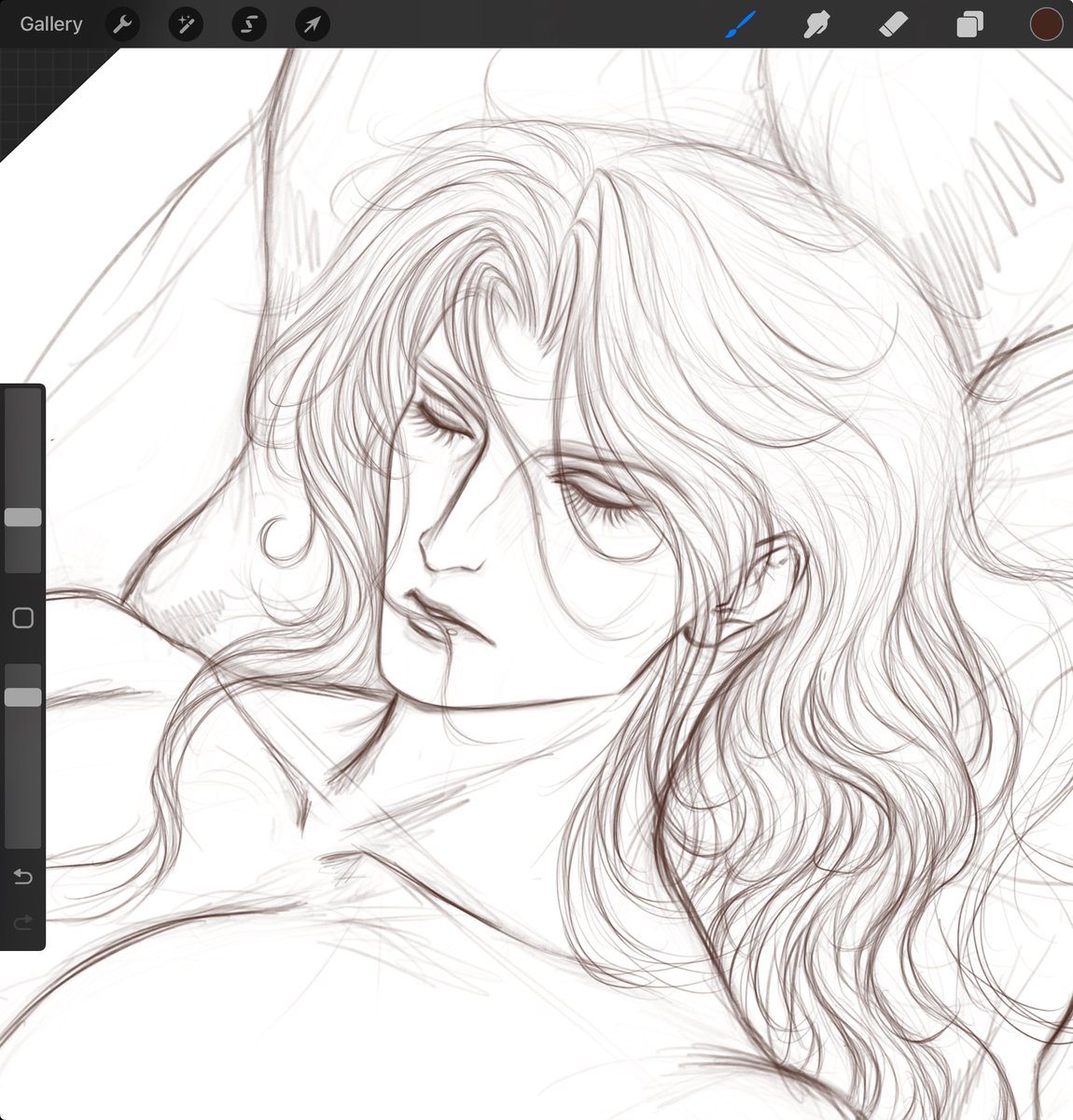1073x1120 pixels.
Task: Undo the last stroke
Action: 23,877
